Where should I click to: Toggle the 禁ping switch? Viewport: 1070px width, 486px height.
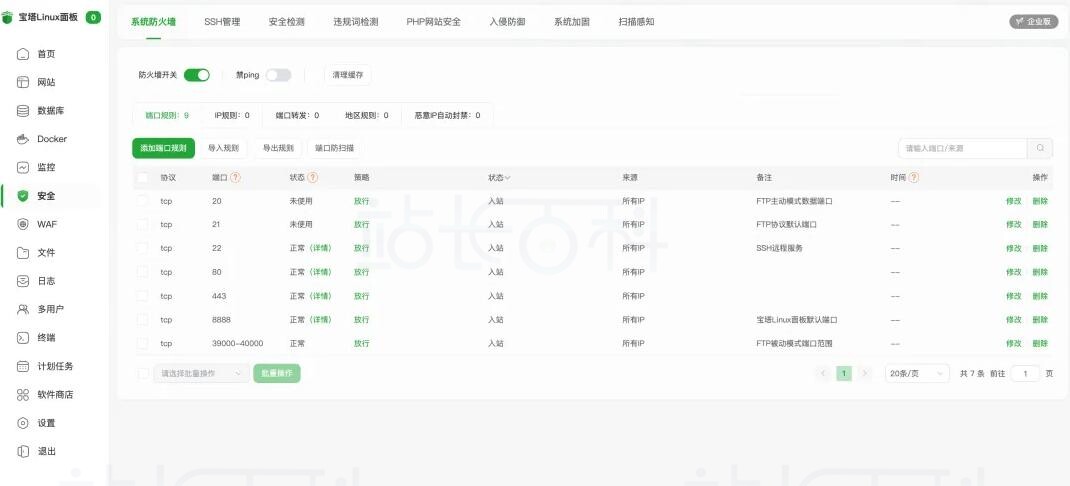coord(278,75)
